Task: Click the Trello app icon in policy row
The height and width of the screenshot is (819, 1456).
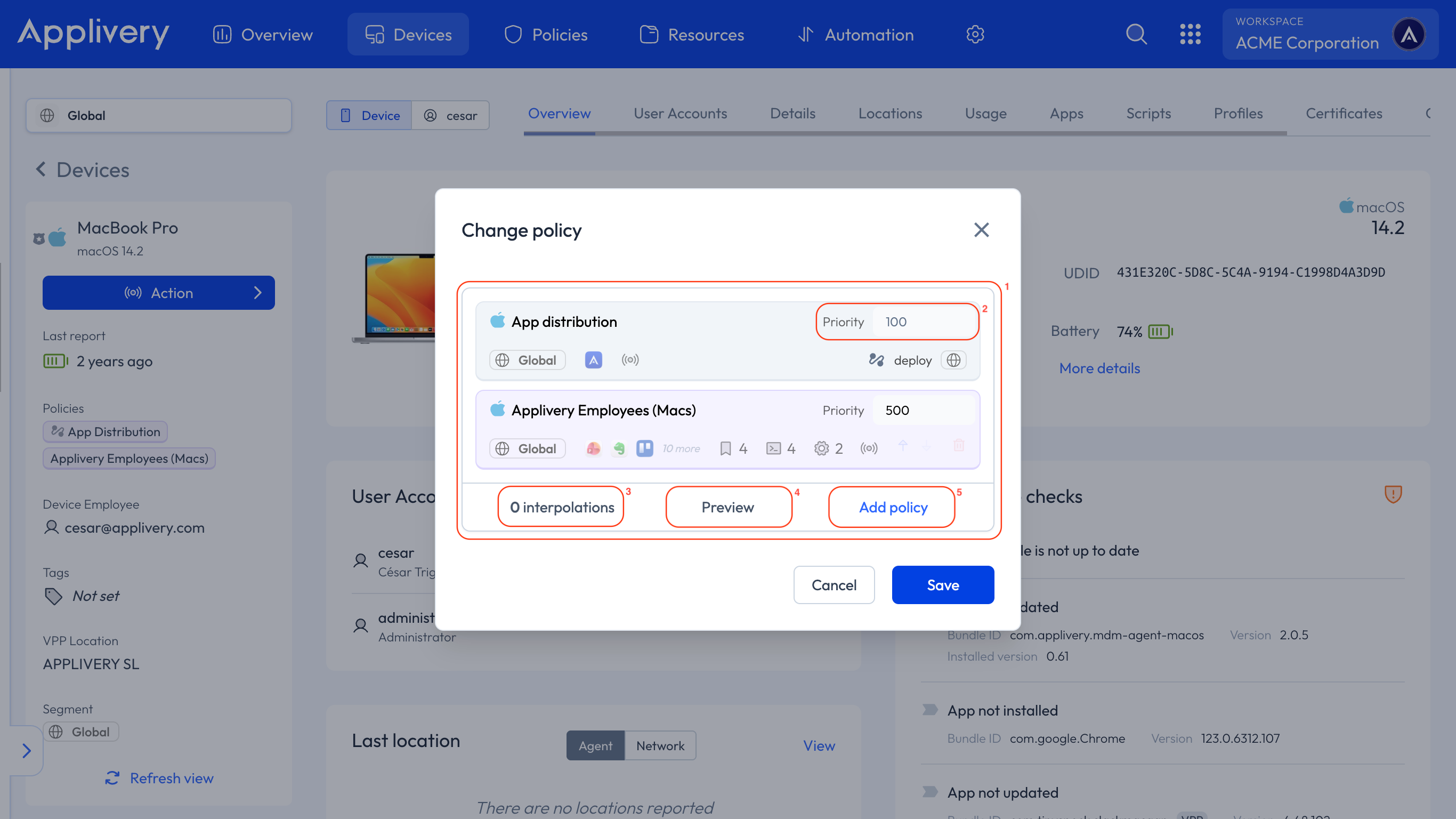Action: 644,448
